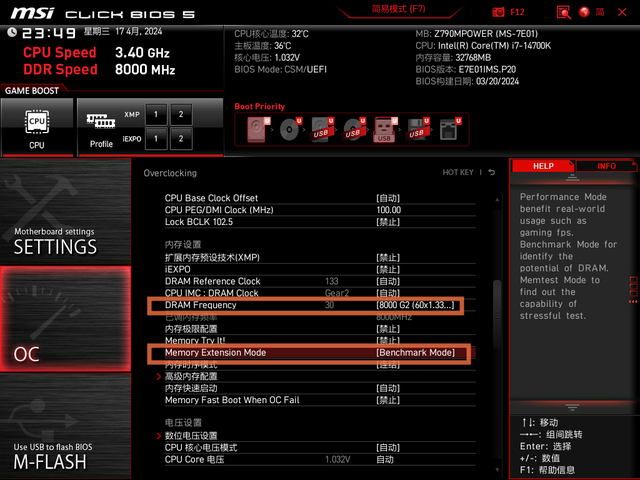Click the back arrow icon near HOT KEY

[492, 173]
